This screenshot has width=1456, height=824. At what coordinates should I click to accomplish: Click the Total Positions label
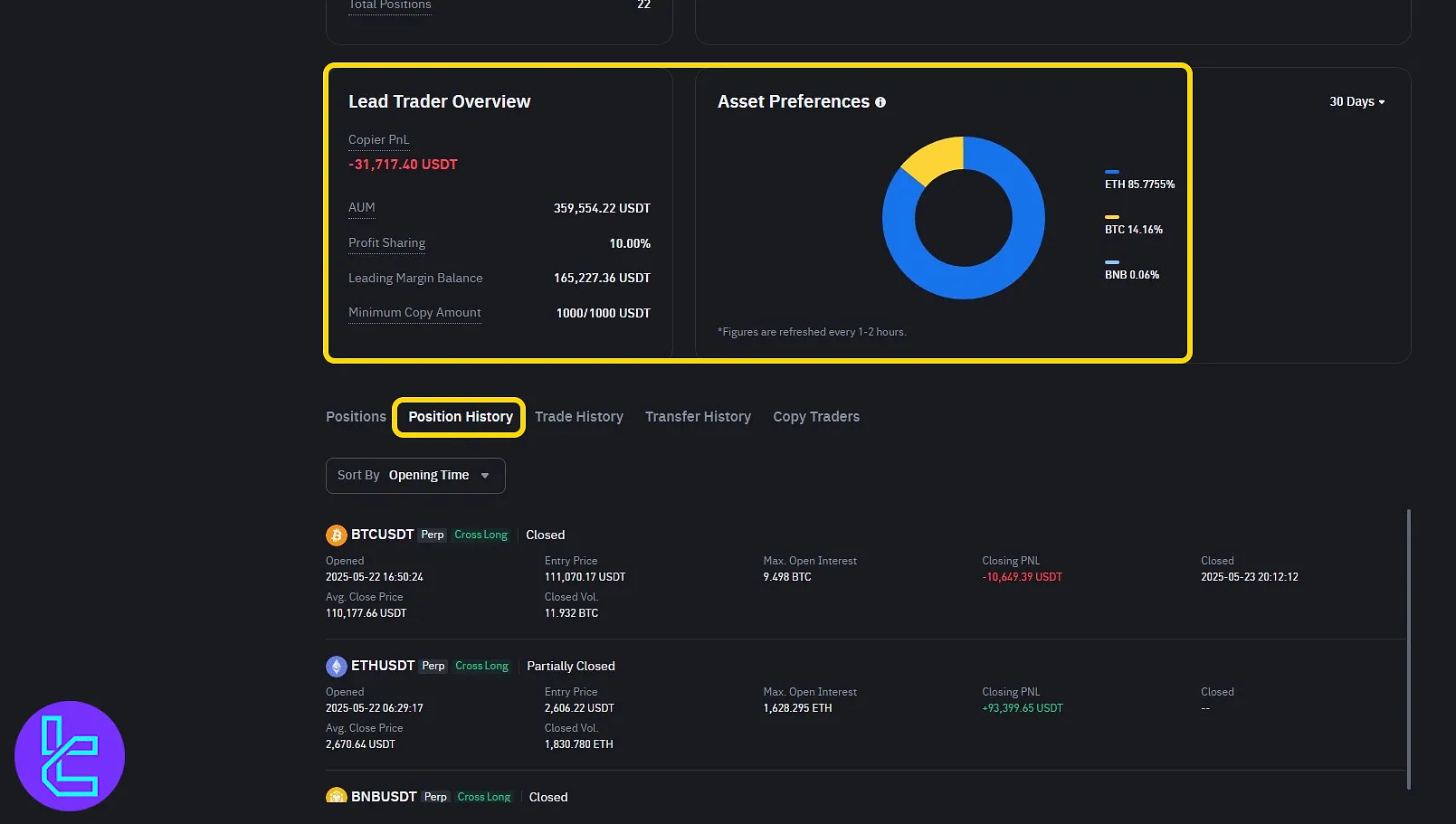[390, 5]
